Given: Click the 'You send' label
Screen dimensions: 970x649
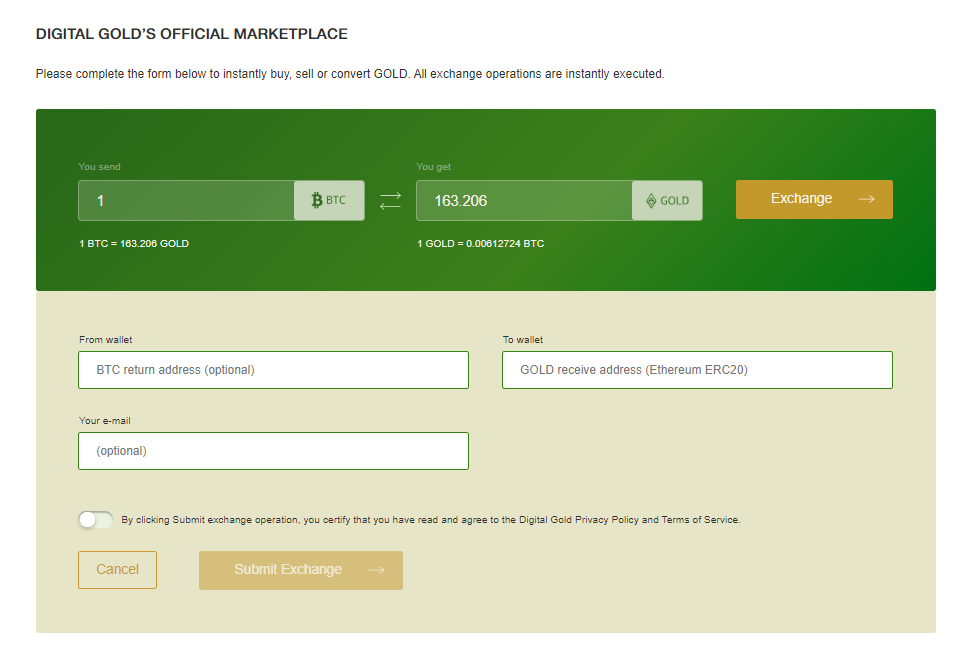Looking at the screenshot, I should click(100, 166).
